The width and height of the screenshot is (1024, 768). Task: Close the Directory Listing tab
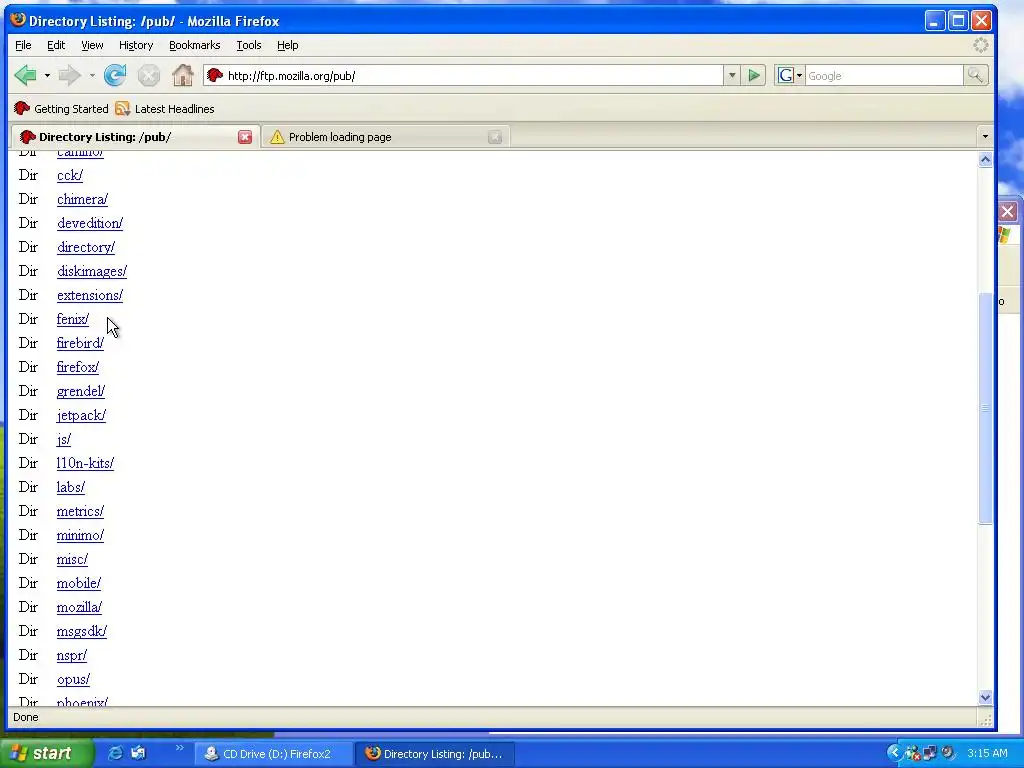(x=245, y=137)
